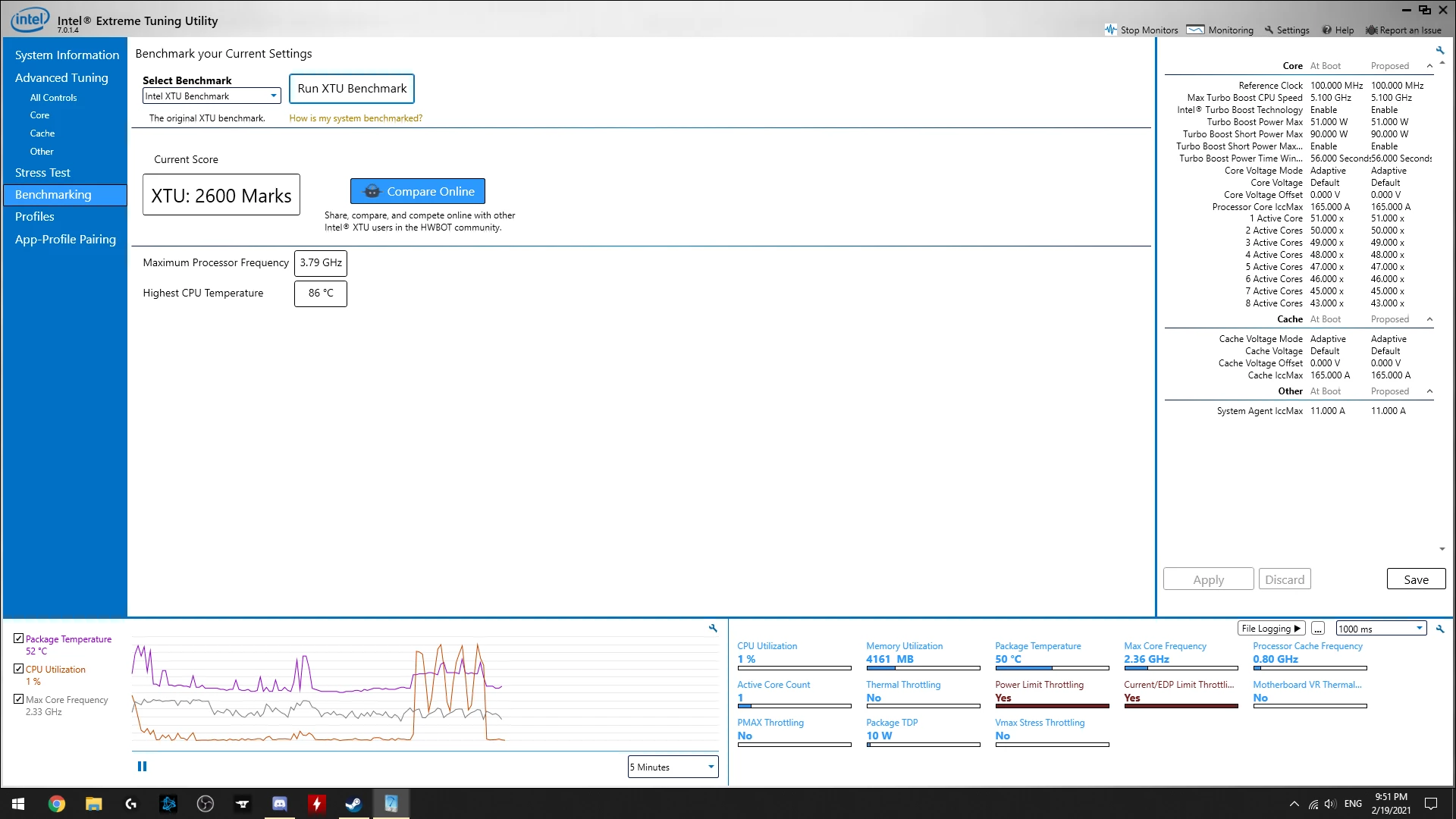1456x819 pixels.
Task: Click Run XTU Benchmark button
Action: point(352,89)
